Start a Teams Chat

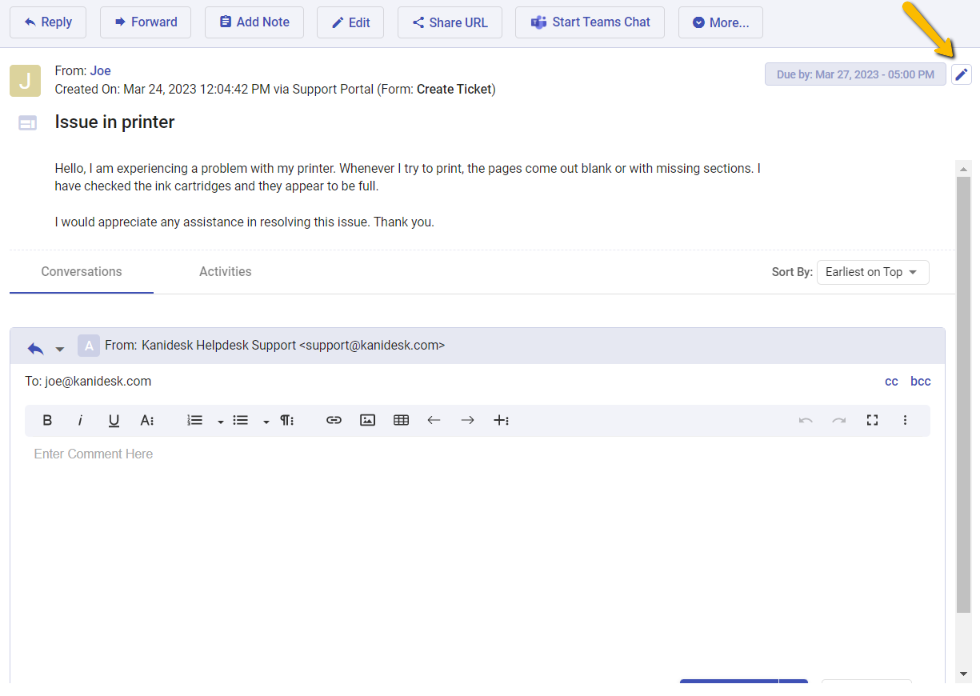pos(589,22)
